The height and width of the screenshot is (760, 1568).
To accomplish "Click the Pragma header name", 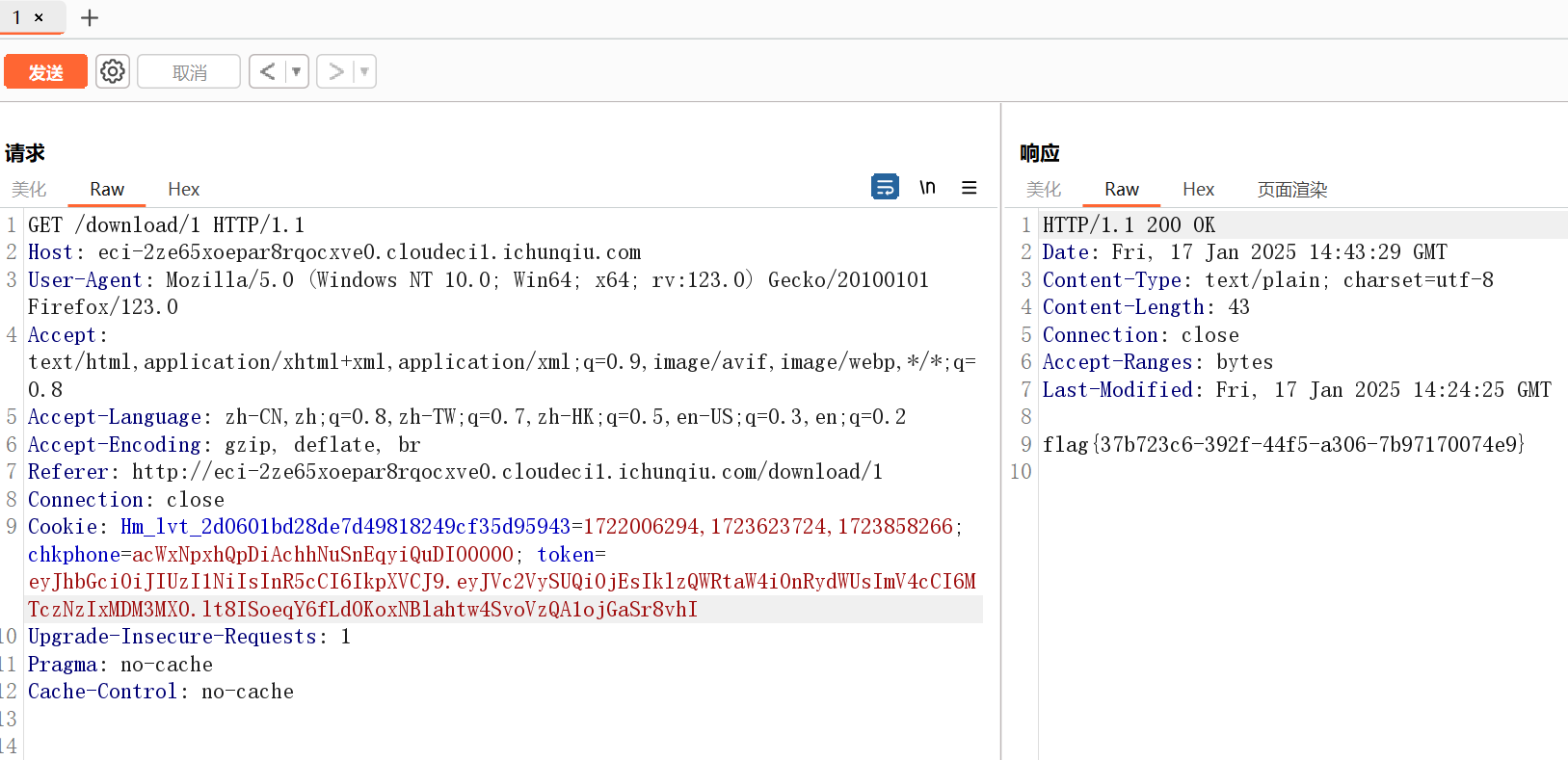I will pyautogui.click(x=62, y=665).
